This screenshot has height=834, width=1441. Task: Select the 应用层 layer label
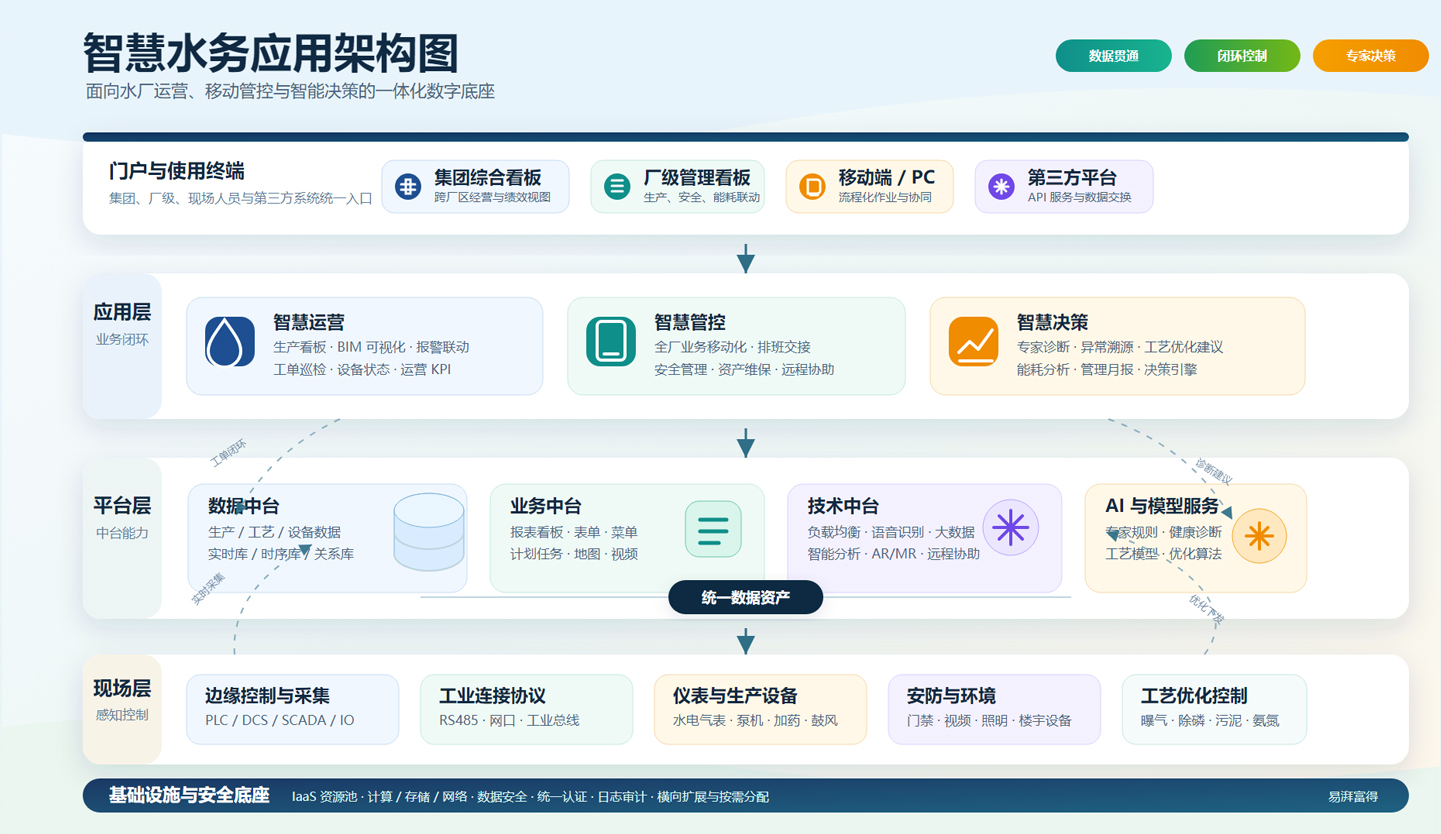(122, 312)
